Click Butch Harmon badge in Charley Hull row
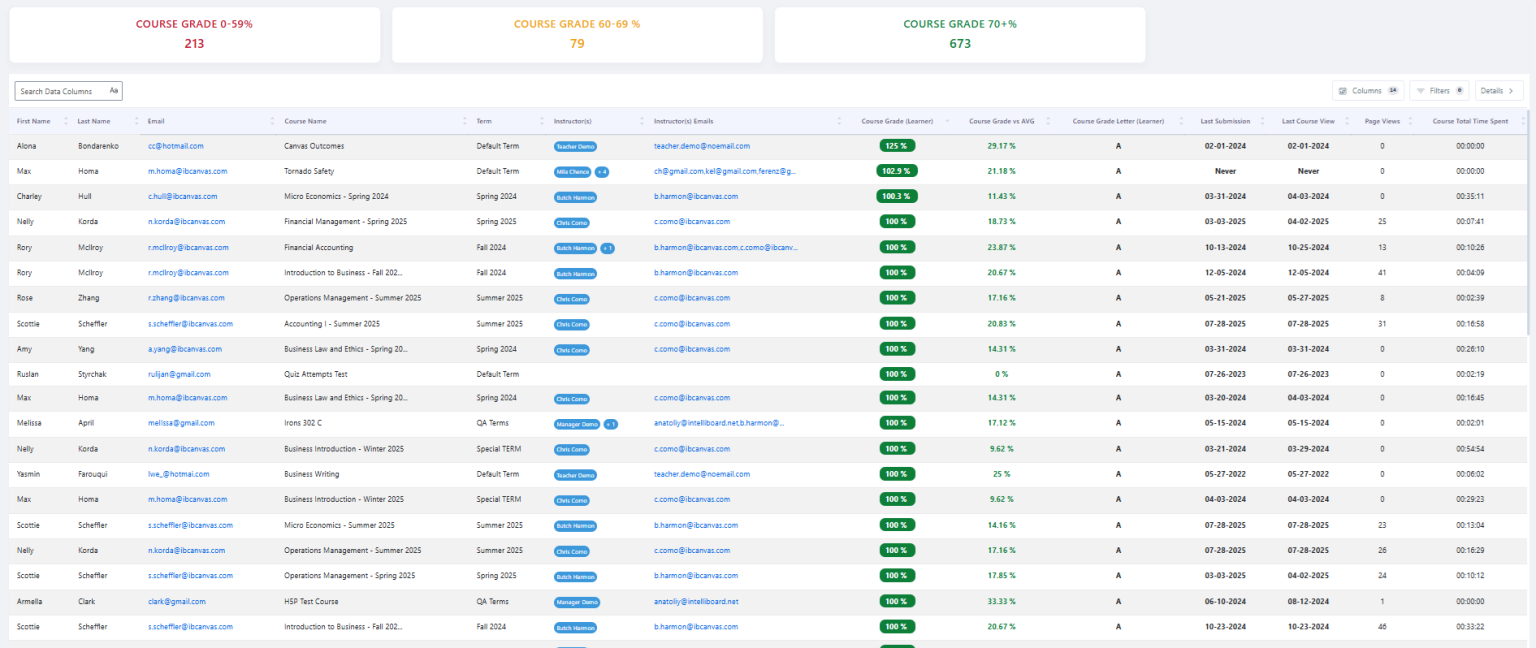The image size is (1536, 648). pyautogui.click(x=575, y=197)
